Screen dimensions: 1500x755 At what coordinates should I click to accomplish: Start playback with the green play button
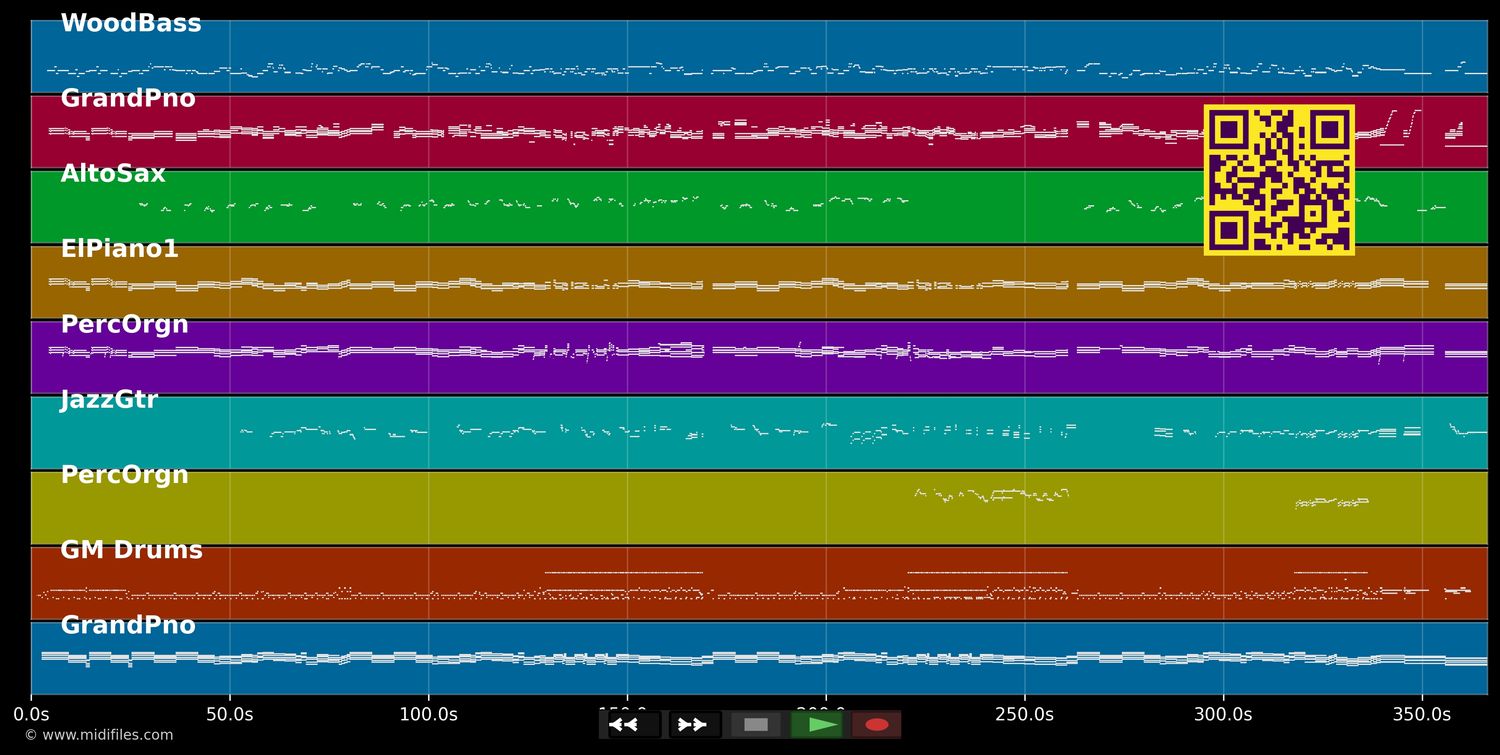817,725
